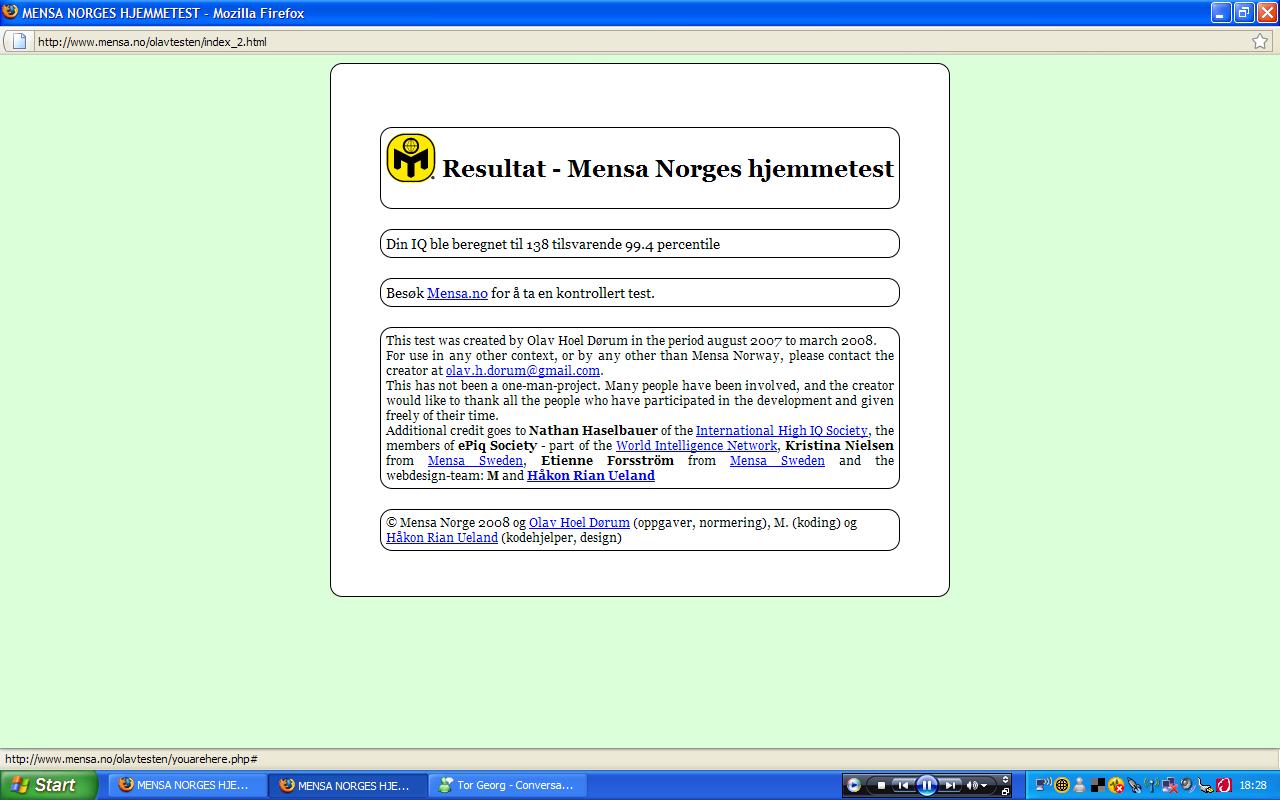The width and height of the screenshot is (1280, 800).
Task: Select the active MENSA NORGES taskbar button
Action: (348, 785)
